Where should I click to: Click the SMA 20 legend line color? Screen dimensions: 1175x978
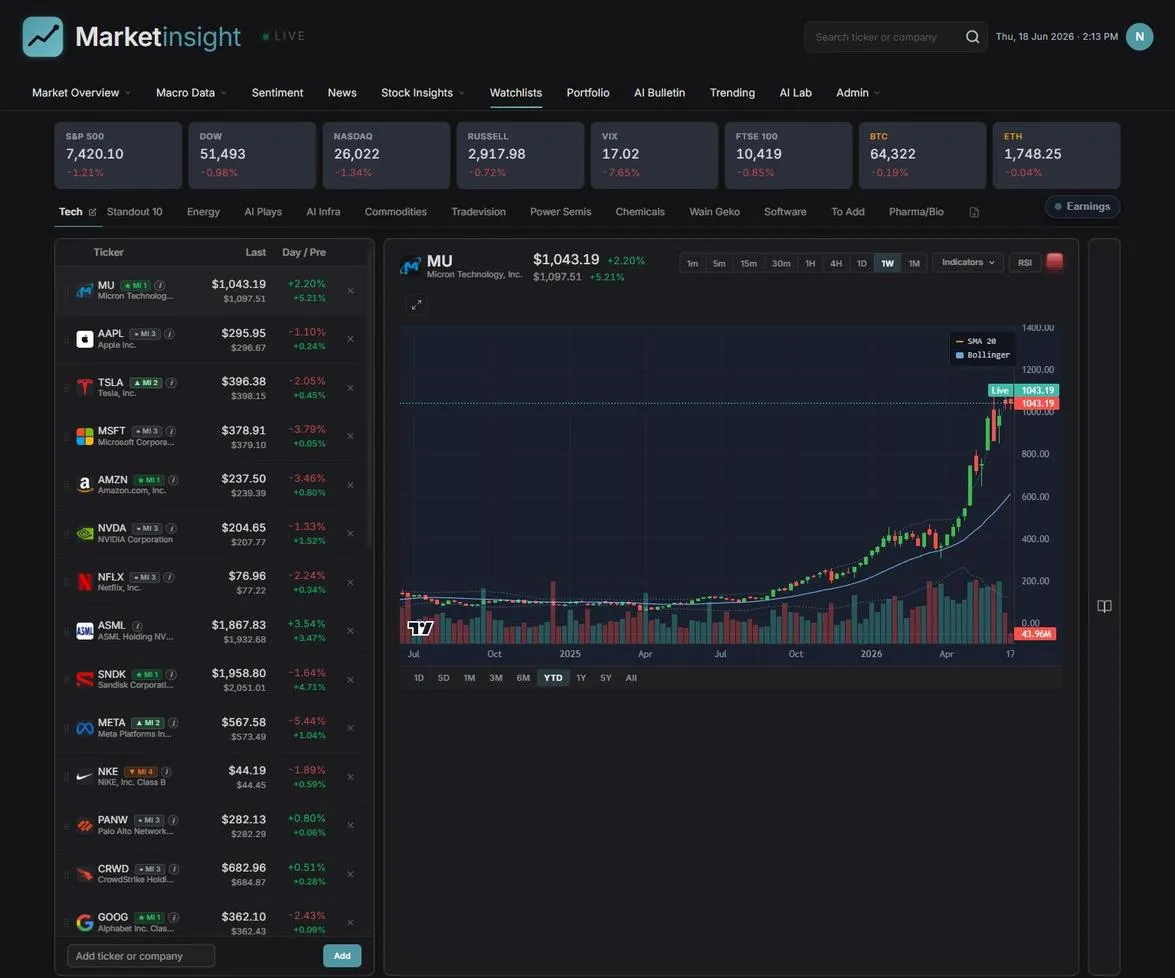tap(959, 342)
